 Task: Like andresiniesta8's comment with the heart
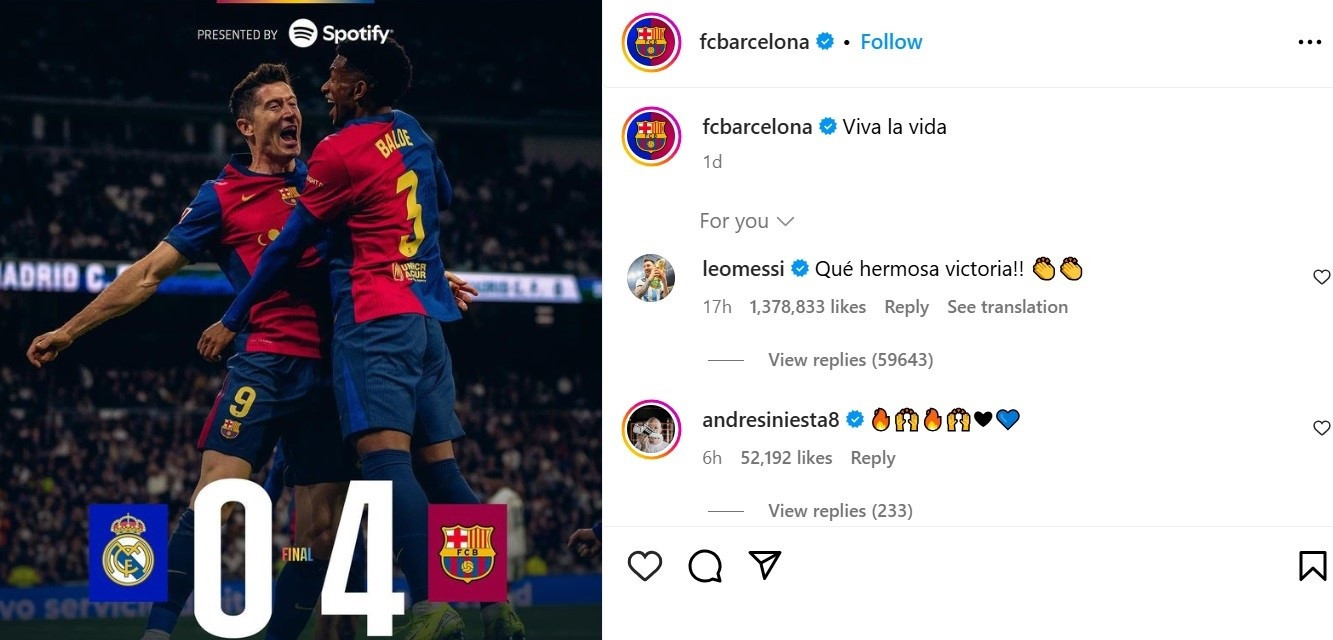click(x=1321, y=428)
